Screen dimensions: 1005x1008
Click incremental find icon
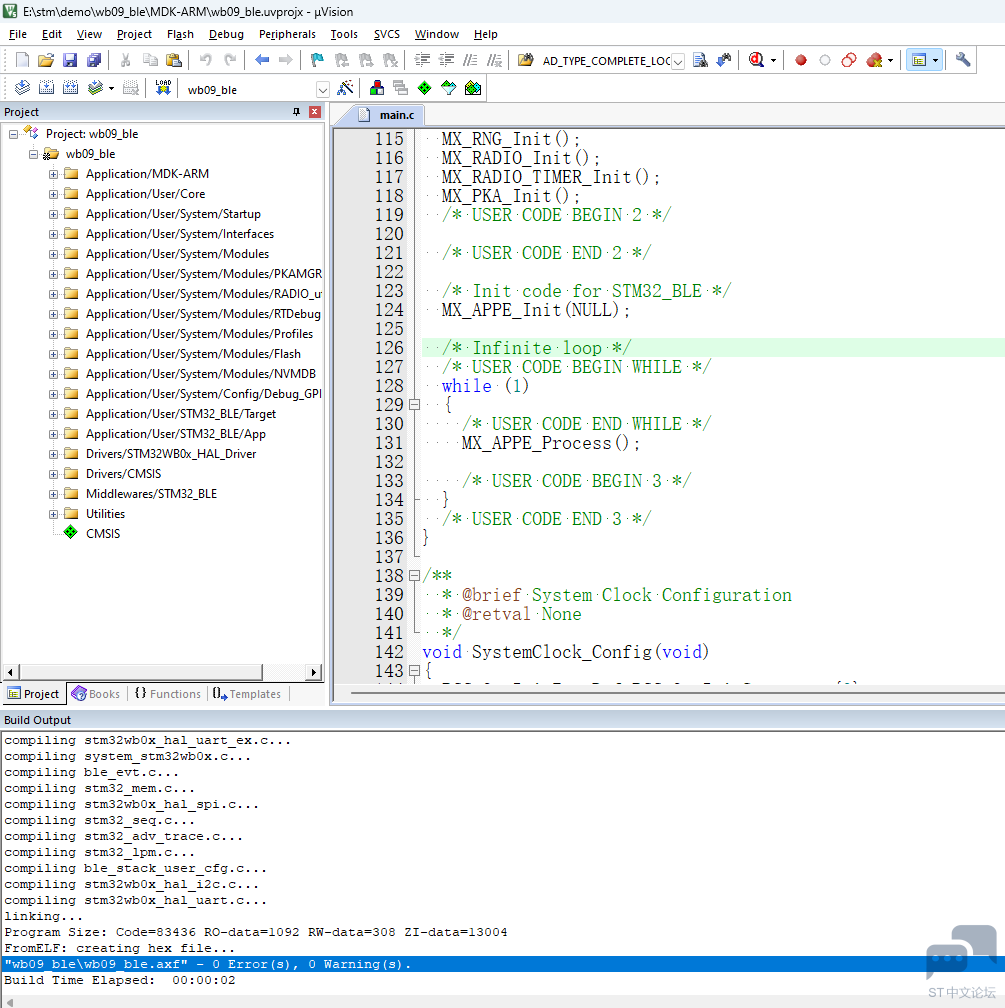[724, 60]
